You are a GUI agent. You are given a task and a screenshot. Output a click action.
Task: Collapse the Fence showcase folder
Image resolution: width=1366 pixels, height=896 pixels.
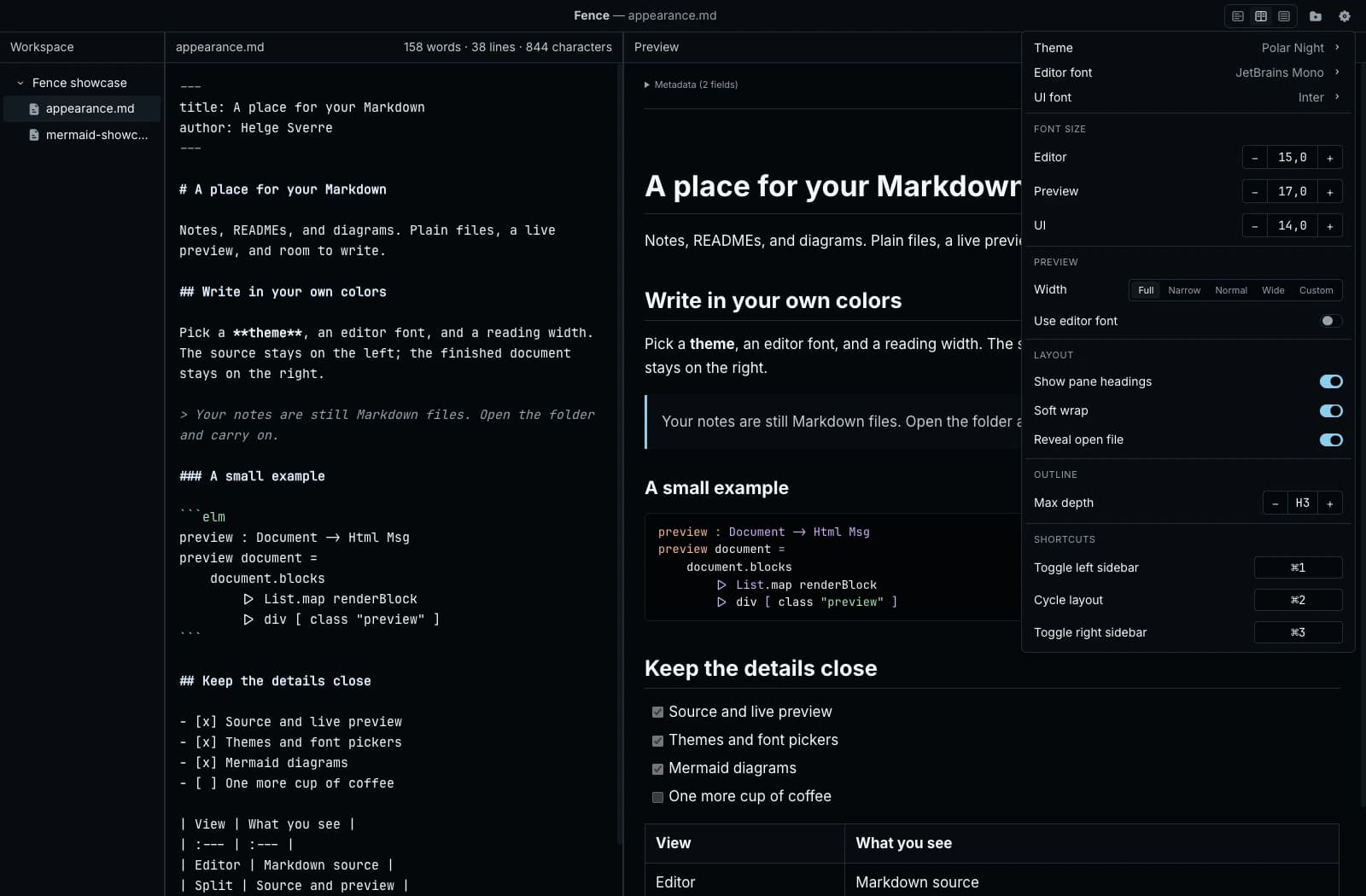point(20,83)
